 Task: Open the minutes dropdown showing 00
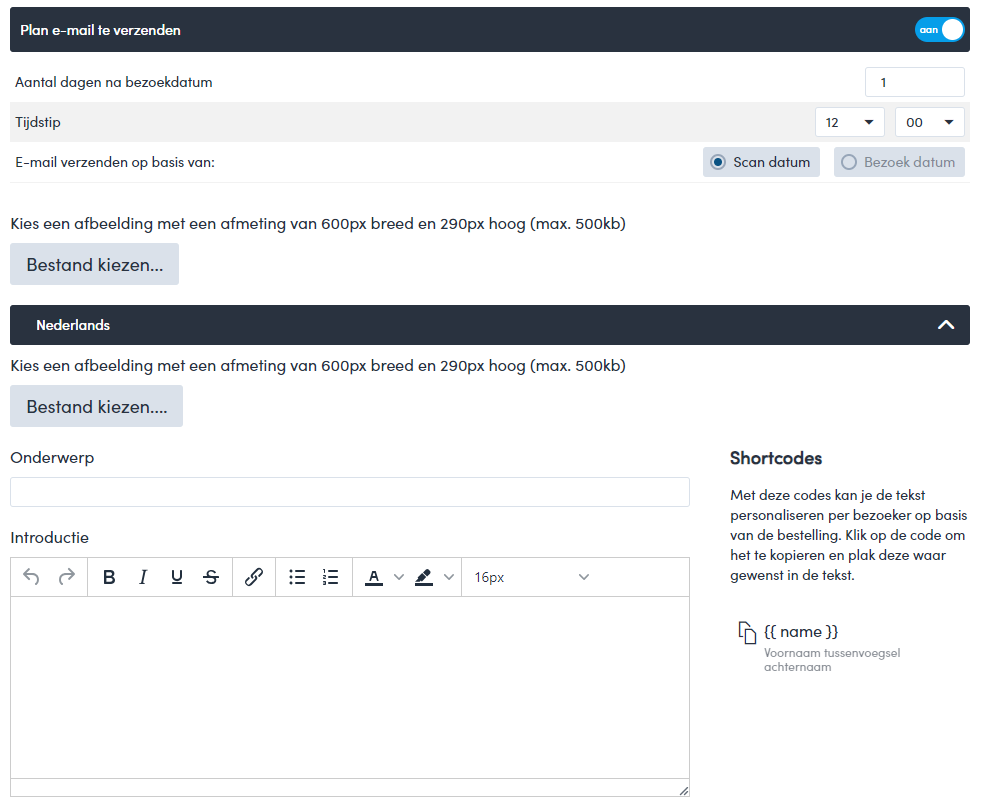[x=929, y=122]
